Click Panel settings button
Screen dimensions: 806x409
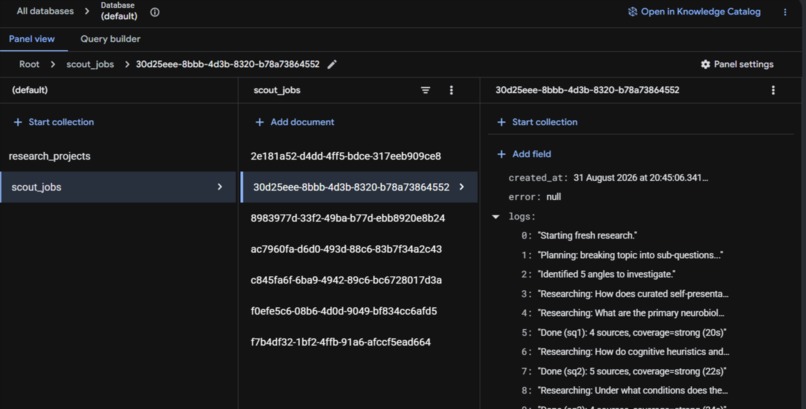[x=737, y=64]
